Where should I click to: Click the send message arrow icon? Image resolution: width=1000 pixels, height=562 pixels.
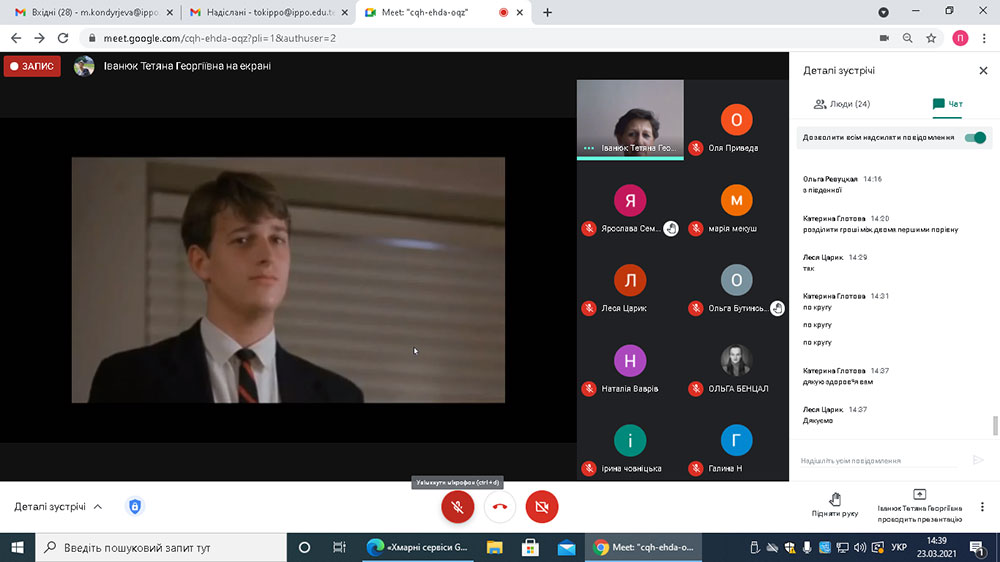coord(978,460)
